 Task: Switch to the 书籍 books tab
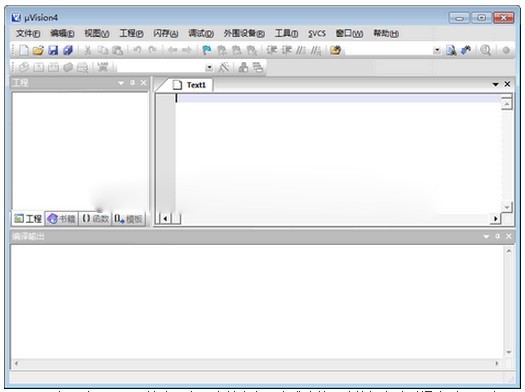pos(61,219)
